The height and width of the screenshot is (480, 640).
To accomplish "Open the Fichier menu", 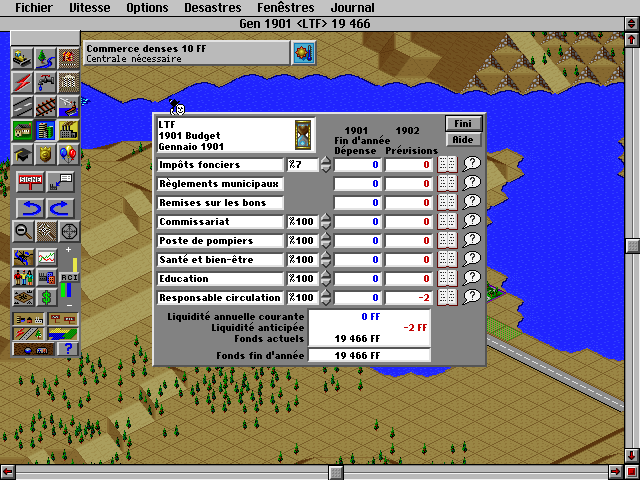I will click(x=34, y=8).
